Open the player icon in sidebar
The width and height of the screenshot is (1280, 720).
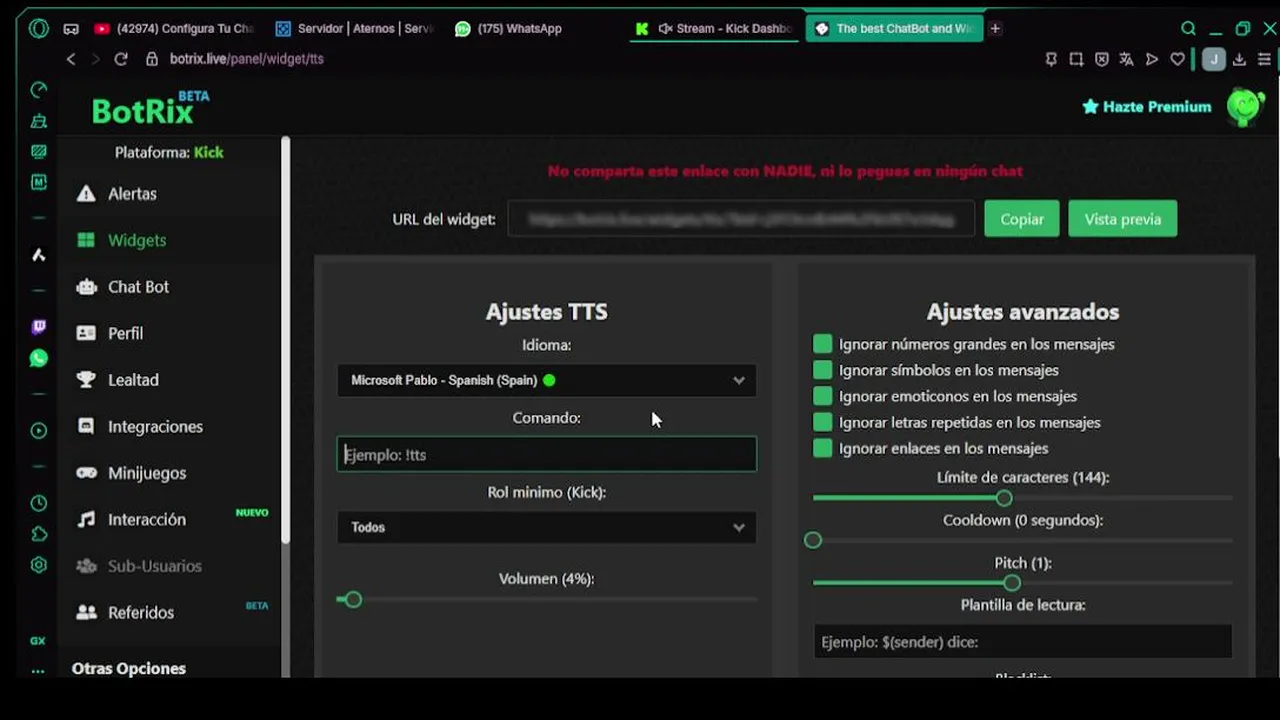tap(39, 431)
